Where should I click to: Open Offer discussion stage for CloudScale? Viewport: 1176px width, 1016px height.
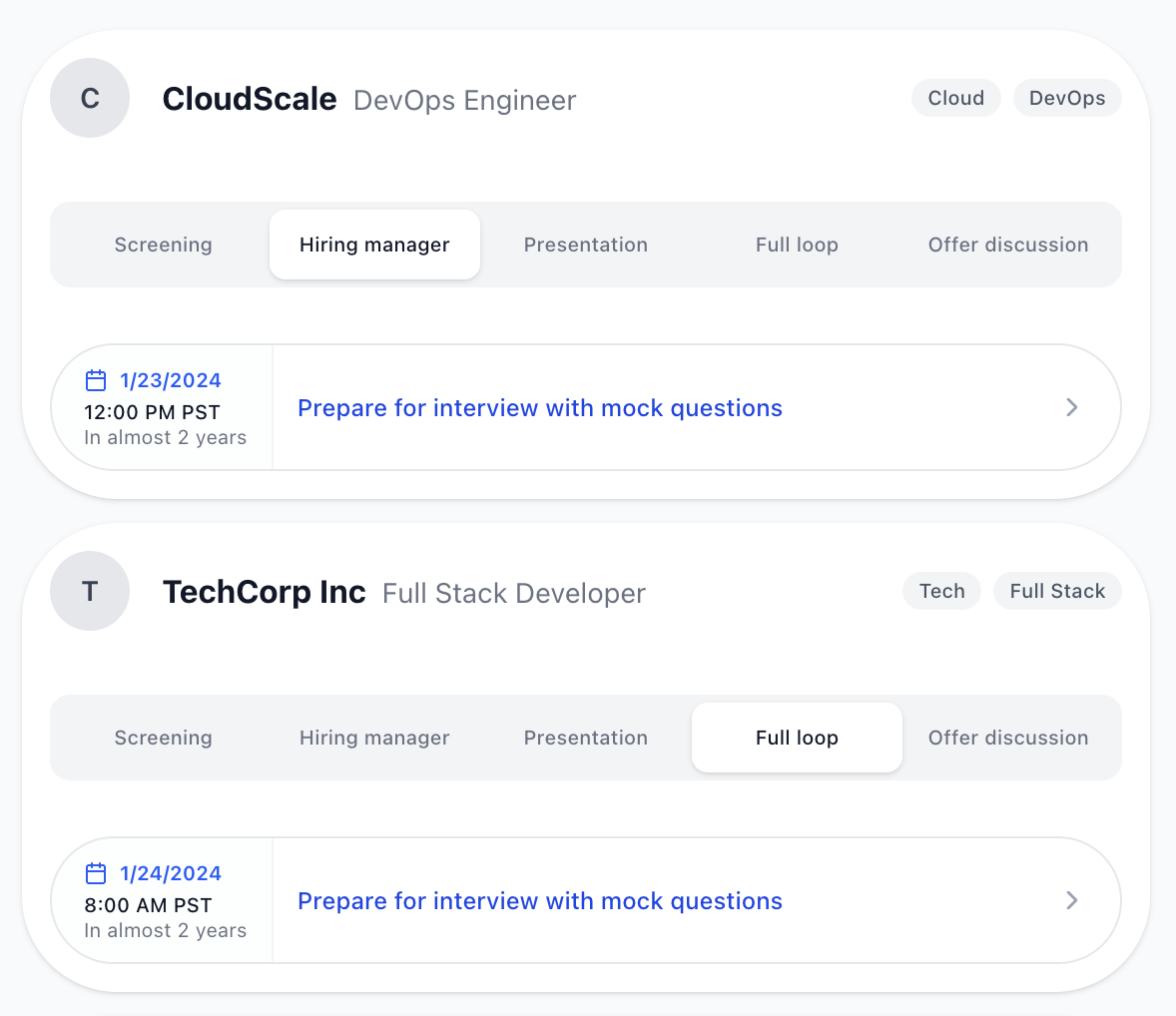point(1008,245)
